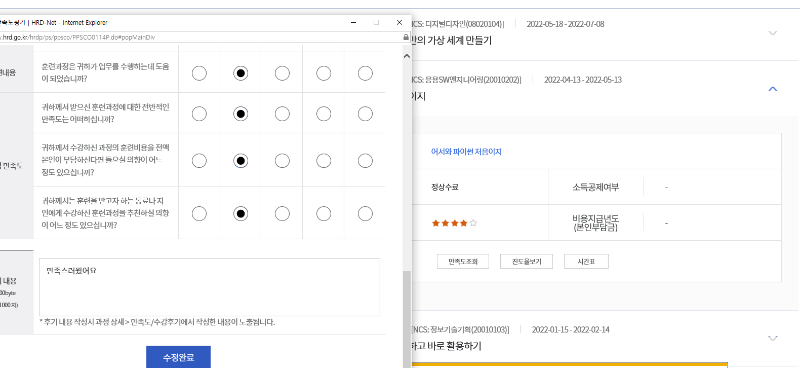Select third radio for 전반적인 만족도 question
The image size is (800, 368).
(x=282, y=114)
